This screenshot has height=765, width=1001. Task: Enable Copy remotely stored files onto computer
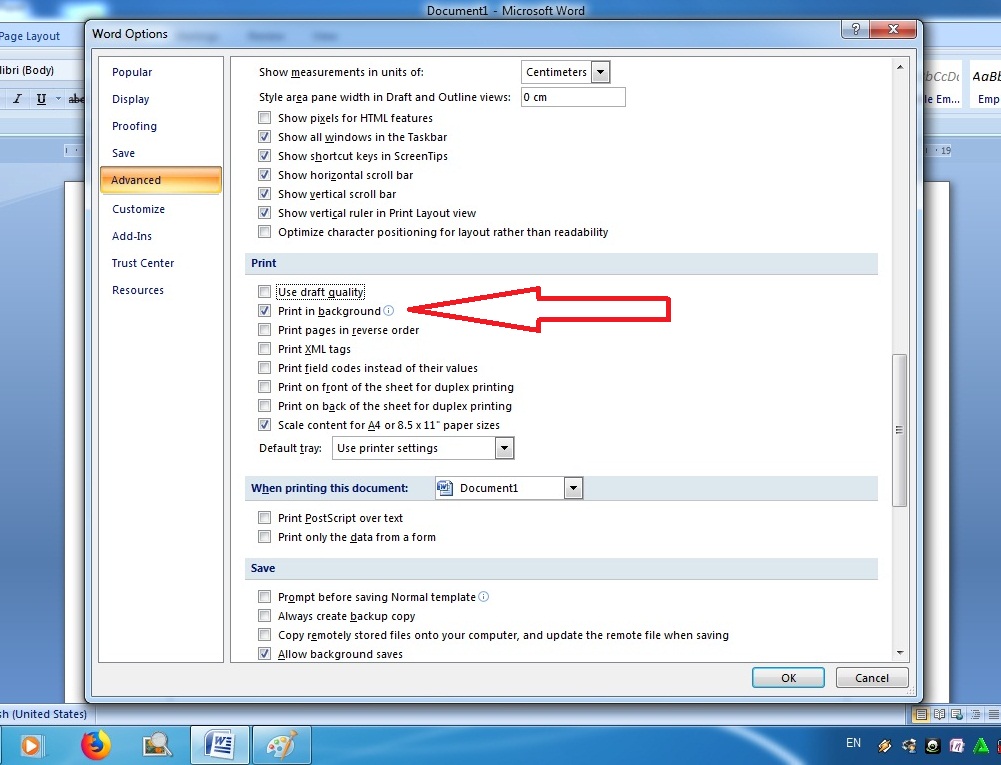(x=264, y=635)
